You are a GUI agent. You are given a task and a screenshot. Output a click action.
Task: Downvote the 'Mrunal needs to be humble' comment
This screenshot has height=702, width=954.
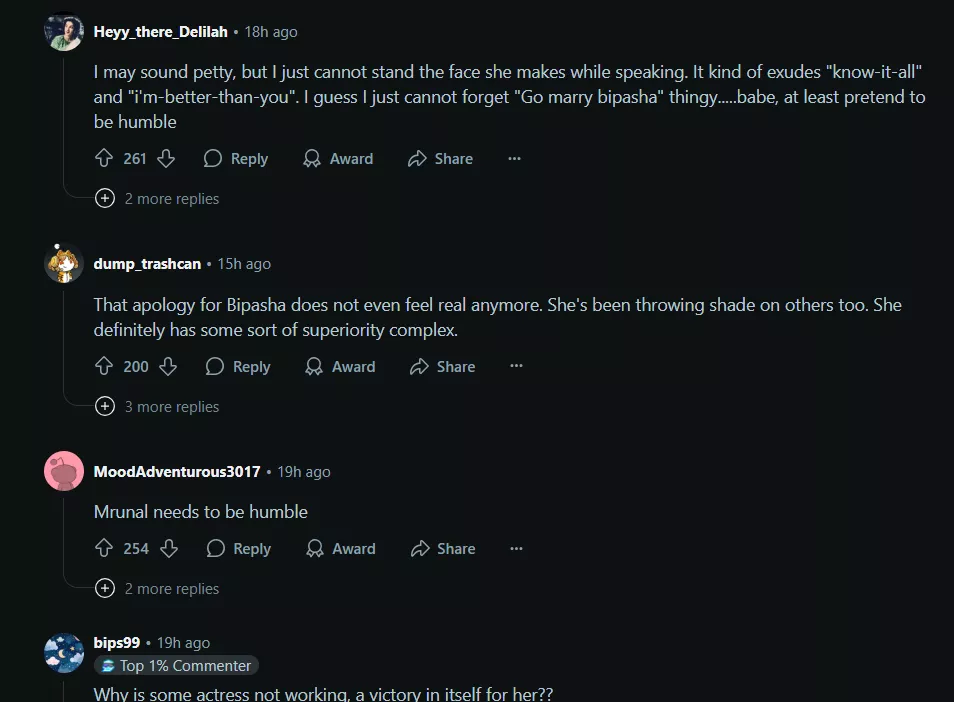169,548
